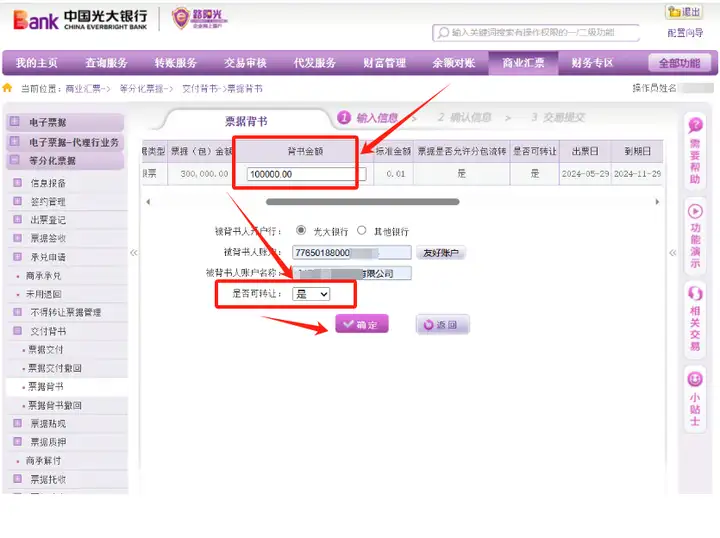Screen dimensions: 720x538
Task: Focus the 背书金额 amount input field
Action: tap(306, 174)
